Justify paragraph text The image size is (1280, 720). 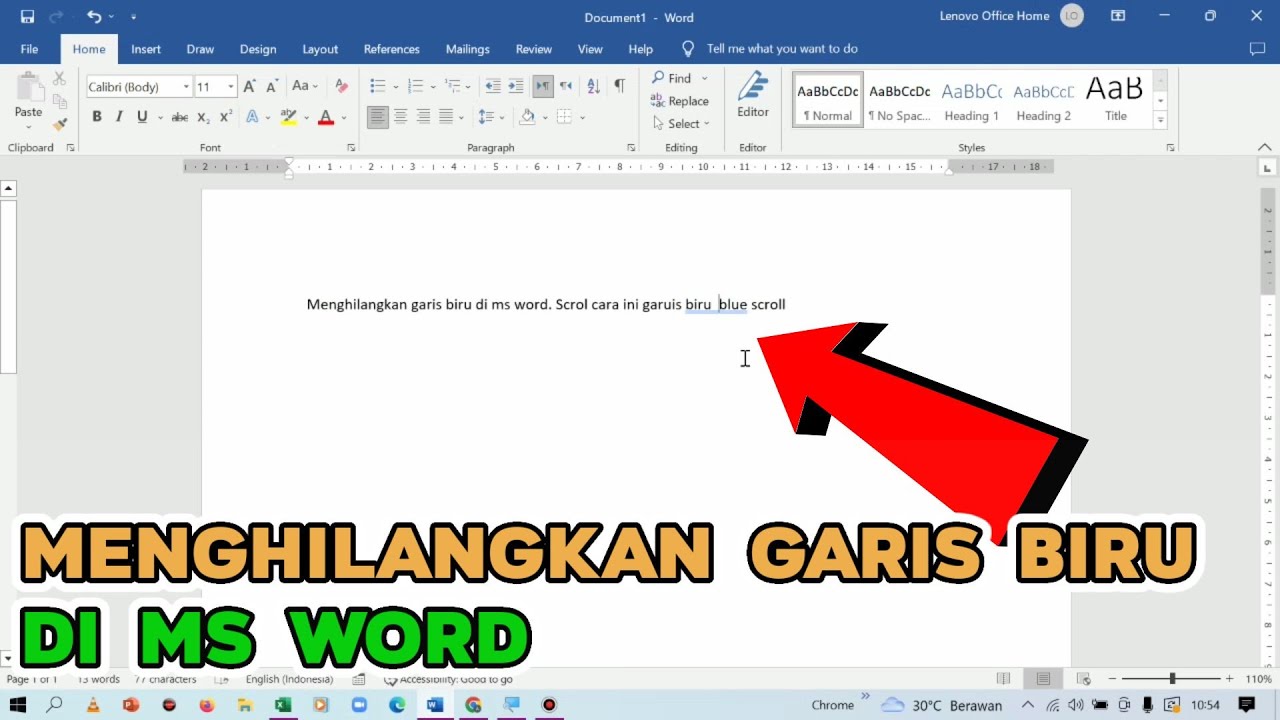coord(446,117)
